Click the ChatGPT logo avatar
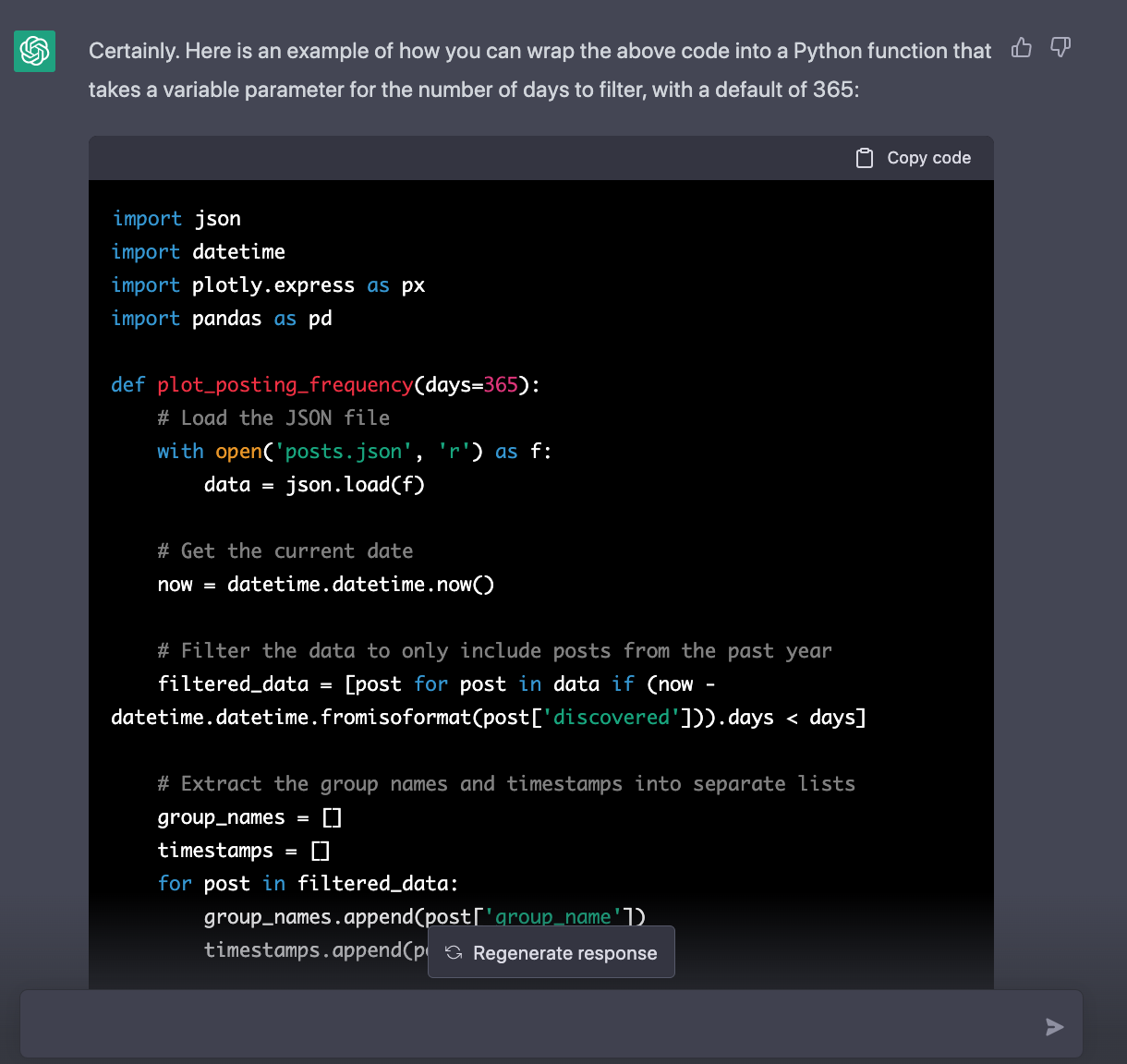Viewport: 1127px width, 1064px height. click(34, 51)
